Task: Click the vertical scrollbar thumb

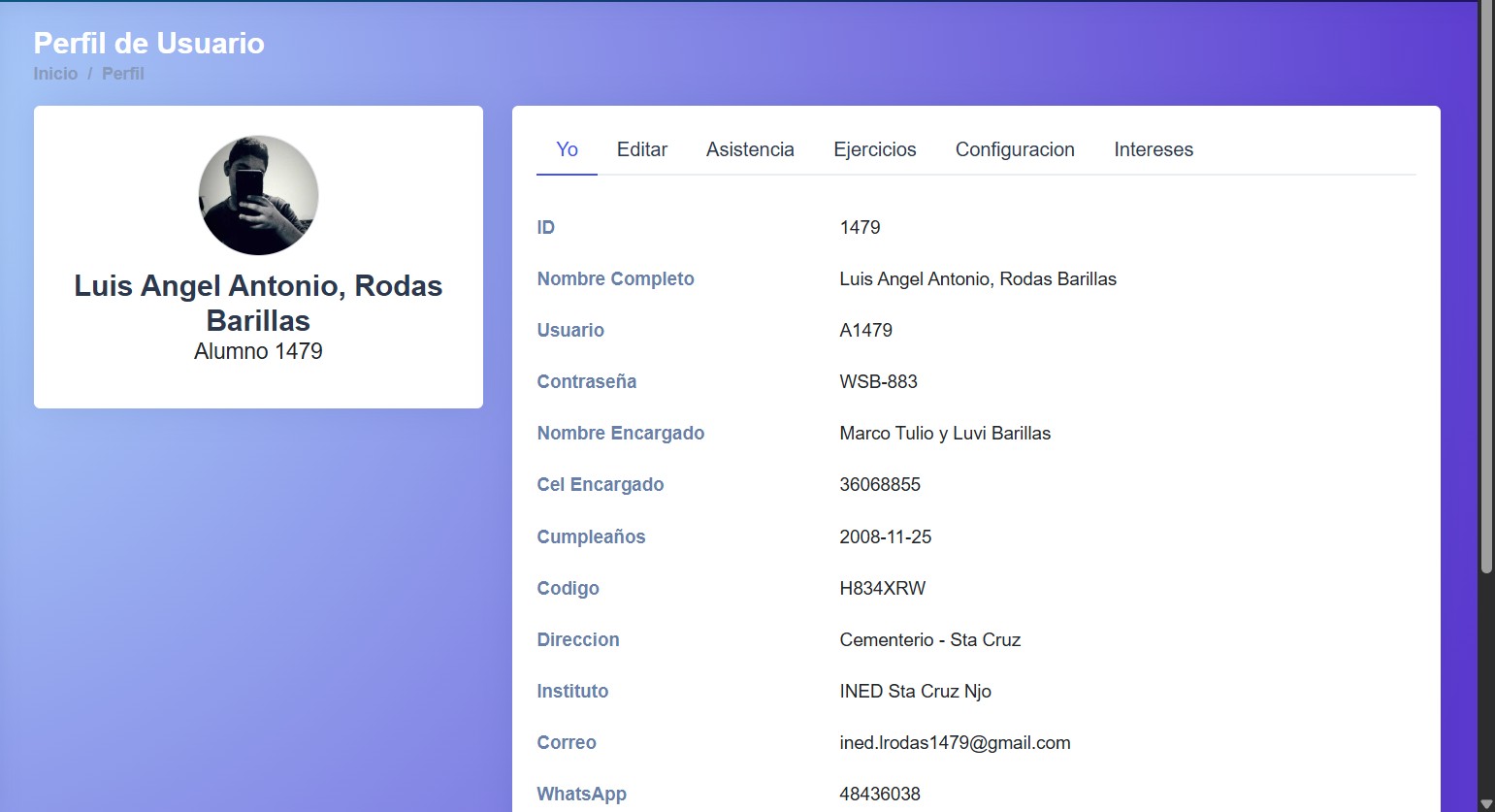Action: click(1485, 291)
